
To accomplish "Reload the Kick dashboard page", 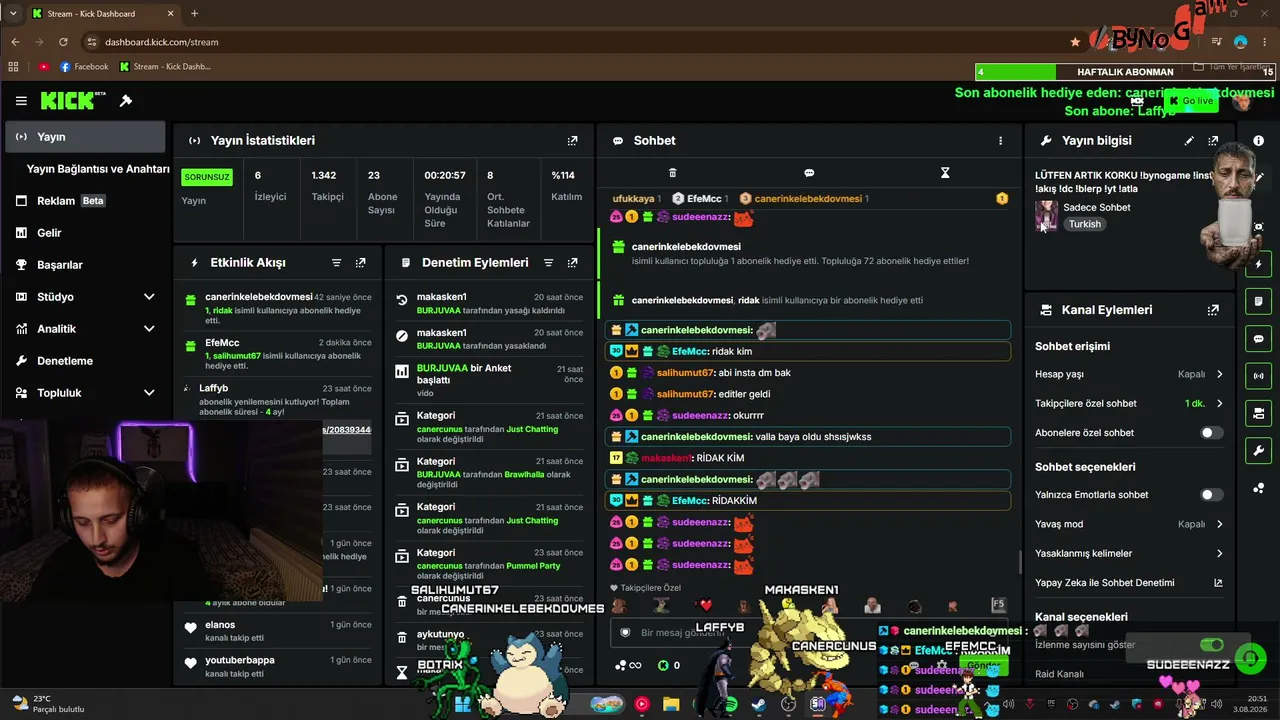I will point(63,42).
